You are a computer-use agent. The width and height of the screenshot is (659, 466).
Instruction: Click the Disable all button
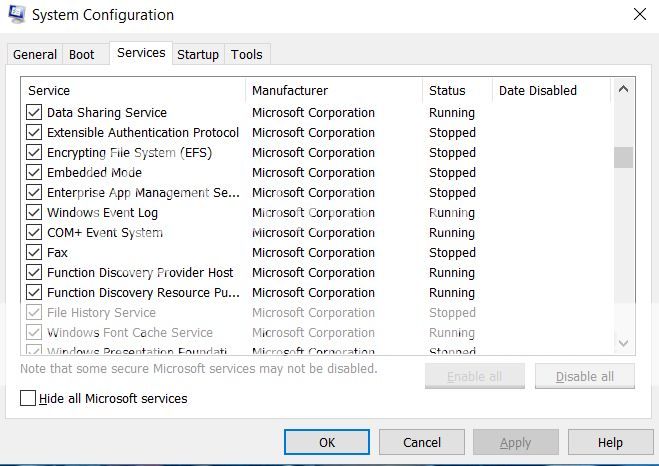pyautogui.click(x=585, y=376)
